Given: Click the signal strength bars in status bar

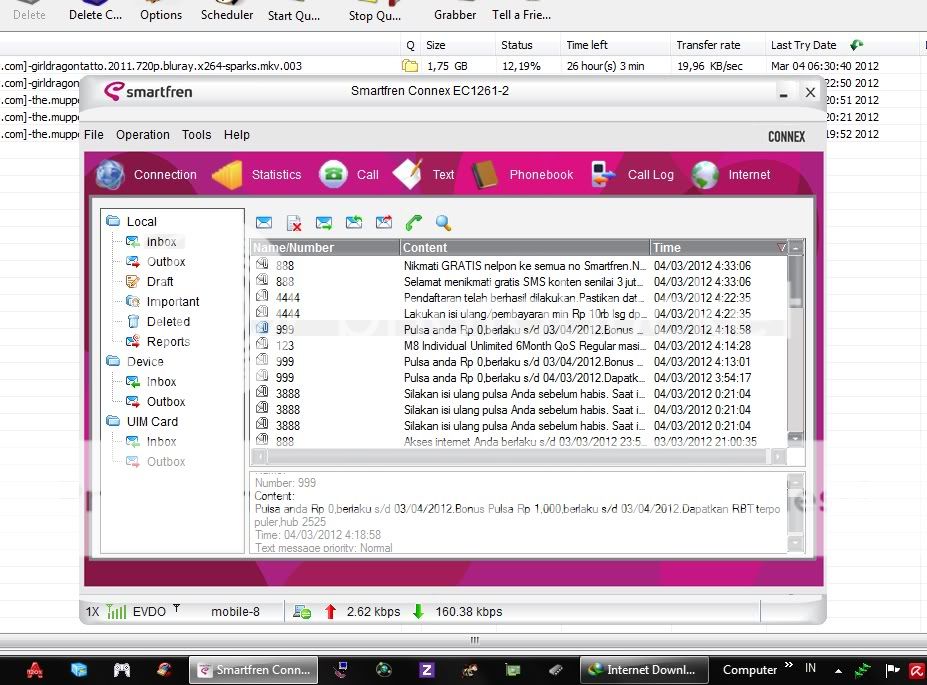Looking at the screenshot, I should pyautogui.click(x=116, y=612).
